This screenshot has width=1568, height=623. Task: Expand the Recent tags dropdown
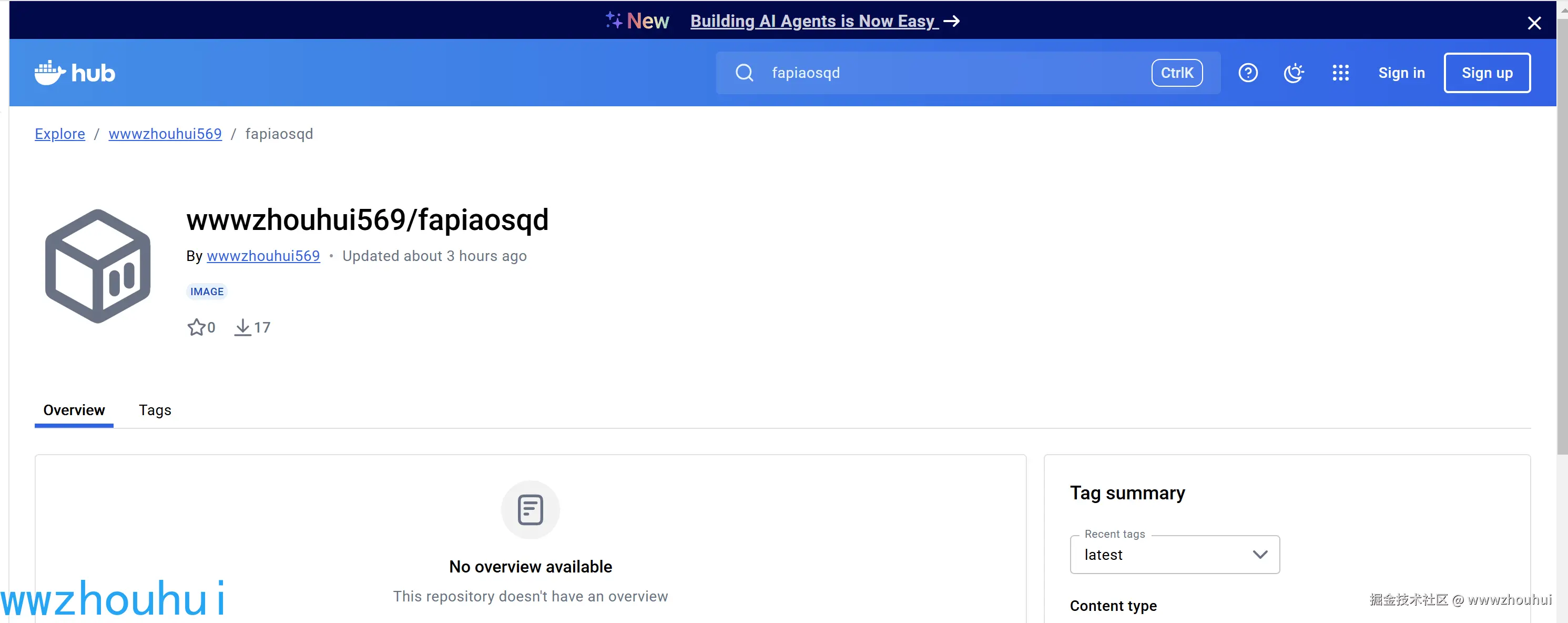coord(1175,555)
